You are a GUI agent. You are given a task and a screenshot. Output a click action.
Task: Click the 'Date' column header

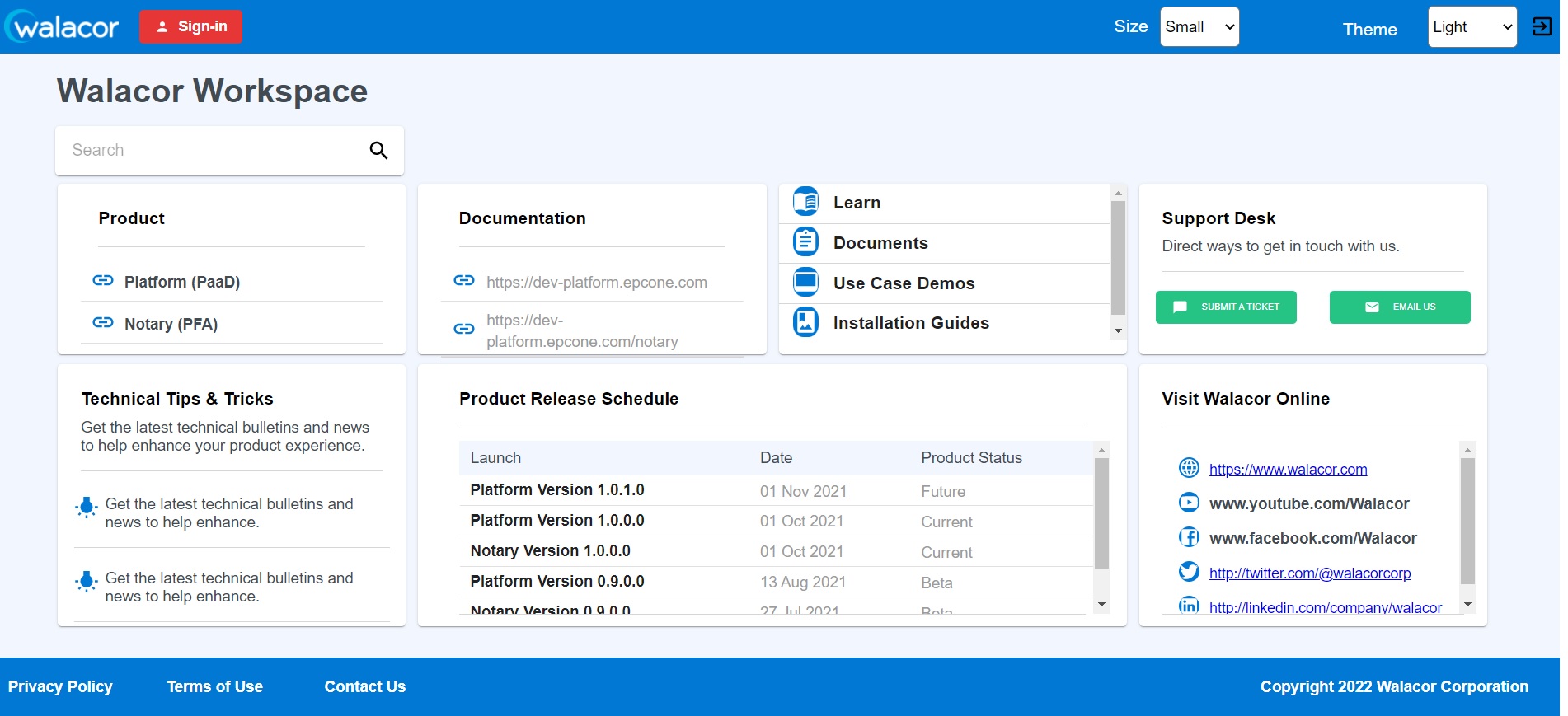coord(776,457)
